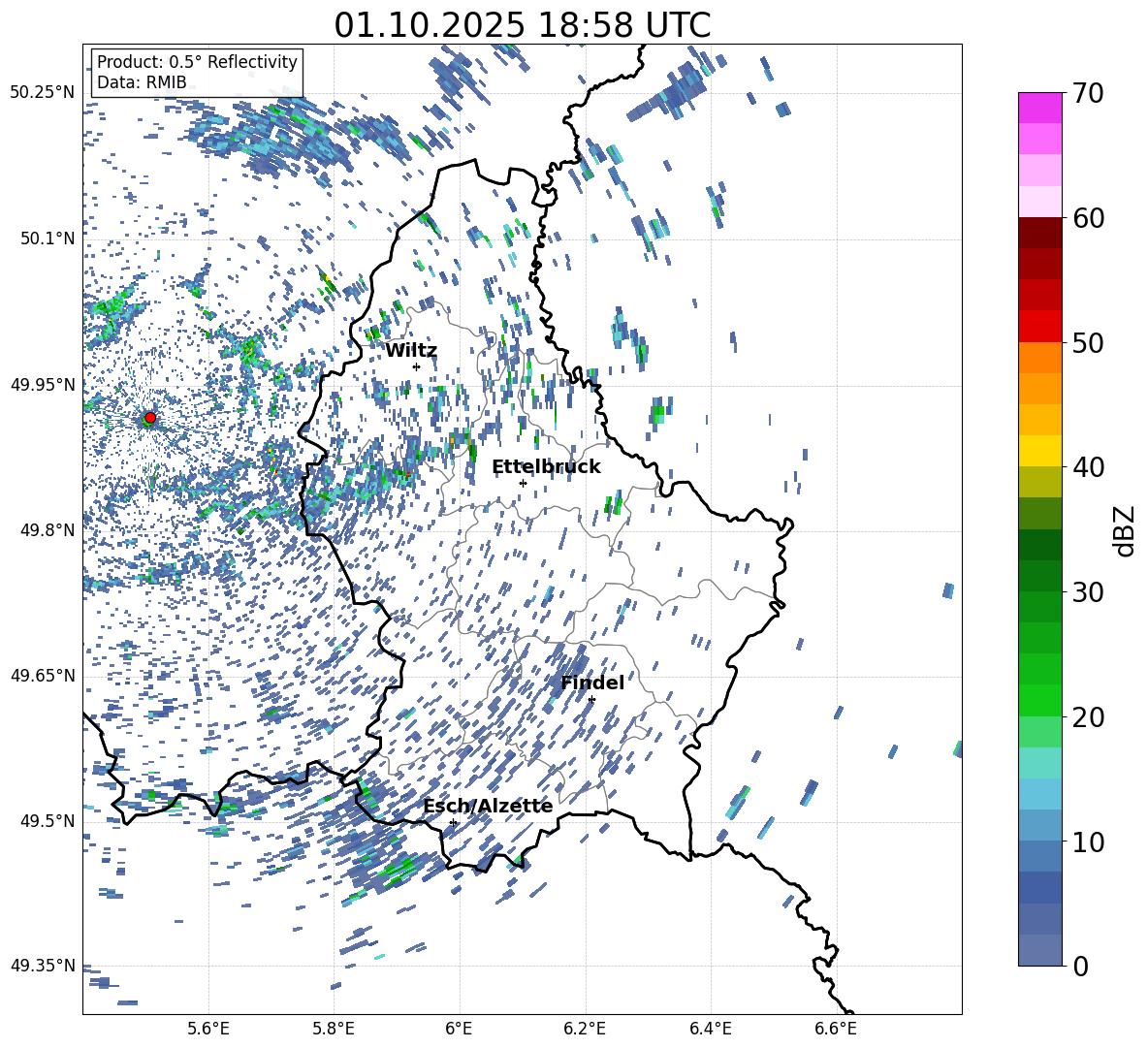This screenshot has height=1048, width=1148.
Task: Click the 49.95°N latitude label
Action: [43, 384]
